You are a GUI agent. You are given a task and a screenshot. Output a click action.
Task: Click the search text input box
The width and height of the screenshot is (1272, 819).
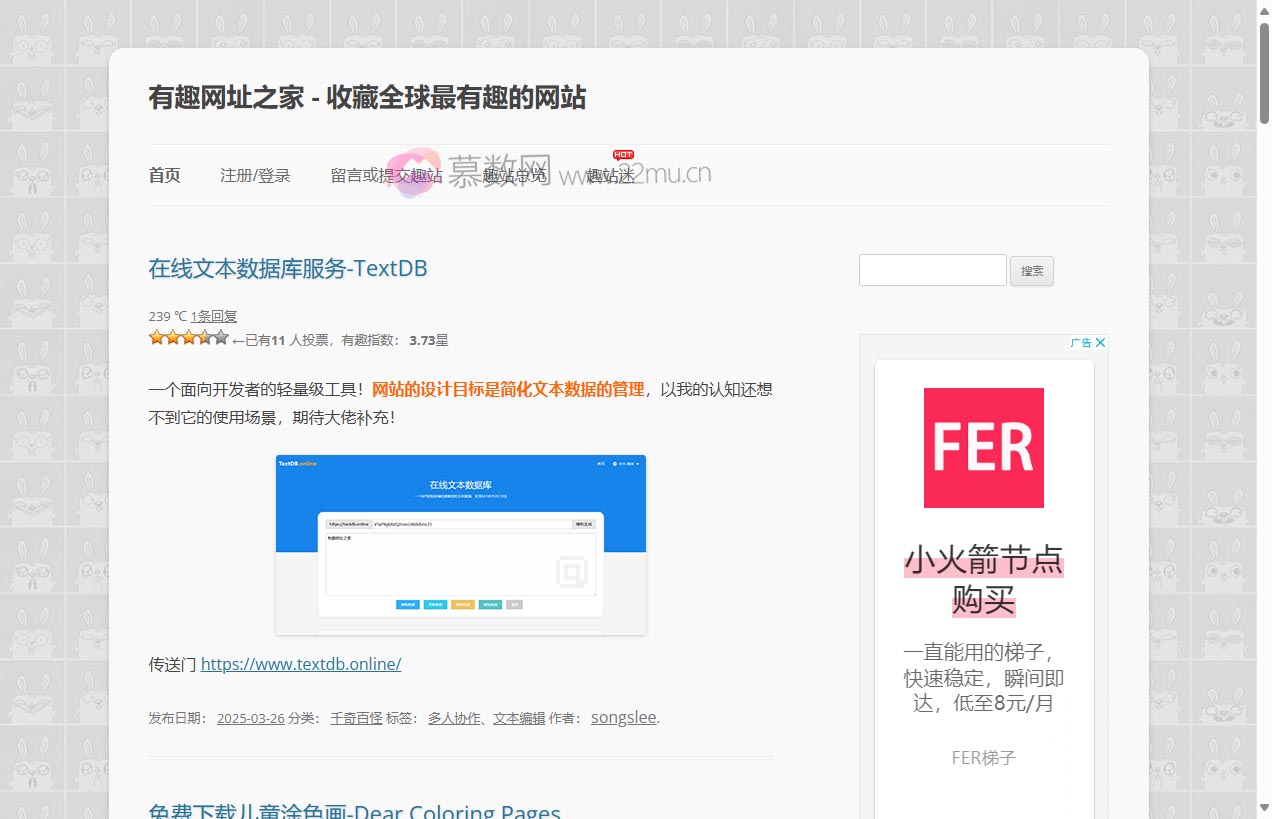pyautogui.click(x=932, y=270)
